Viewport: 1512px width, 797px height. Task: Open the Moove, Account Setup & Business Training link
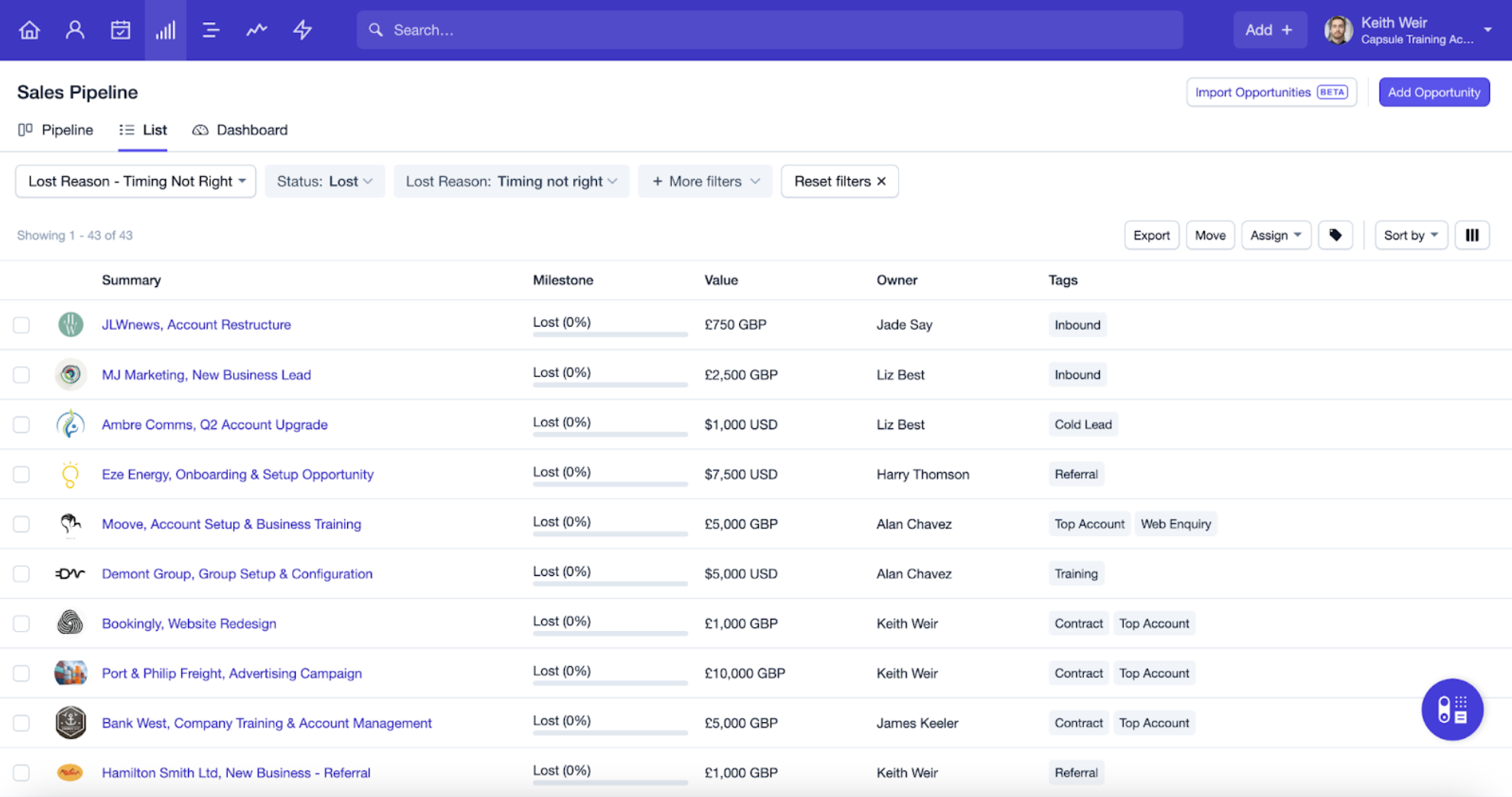[x=232, y=524]
